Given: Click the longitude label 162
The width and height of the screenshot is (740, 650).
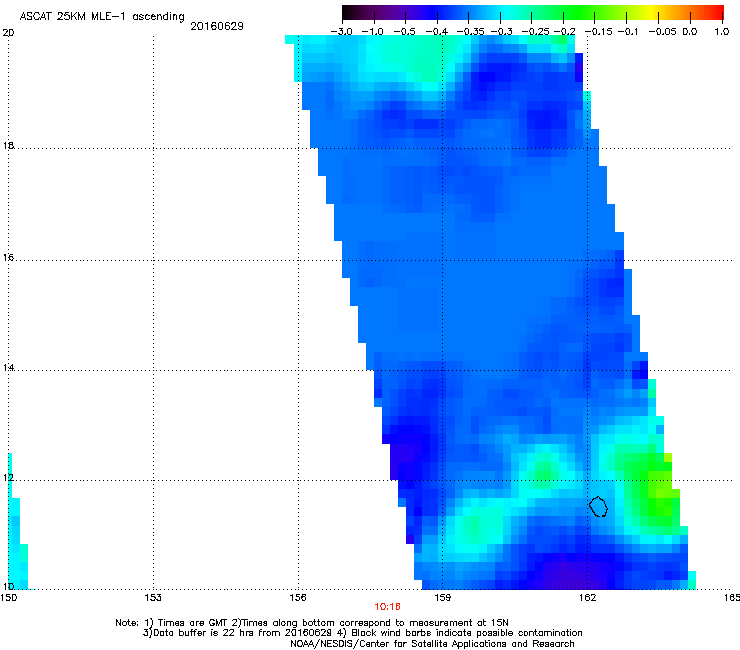Looking at the screenshot, I should (x=587, y=598).
